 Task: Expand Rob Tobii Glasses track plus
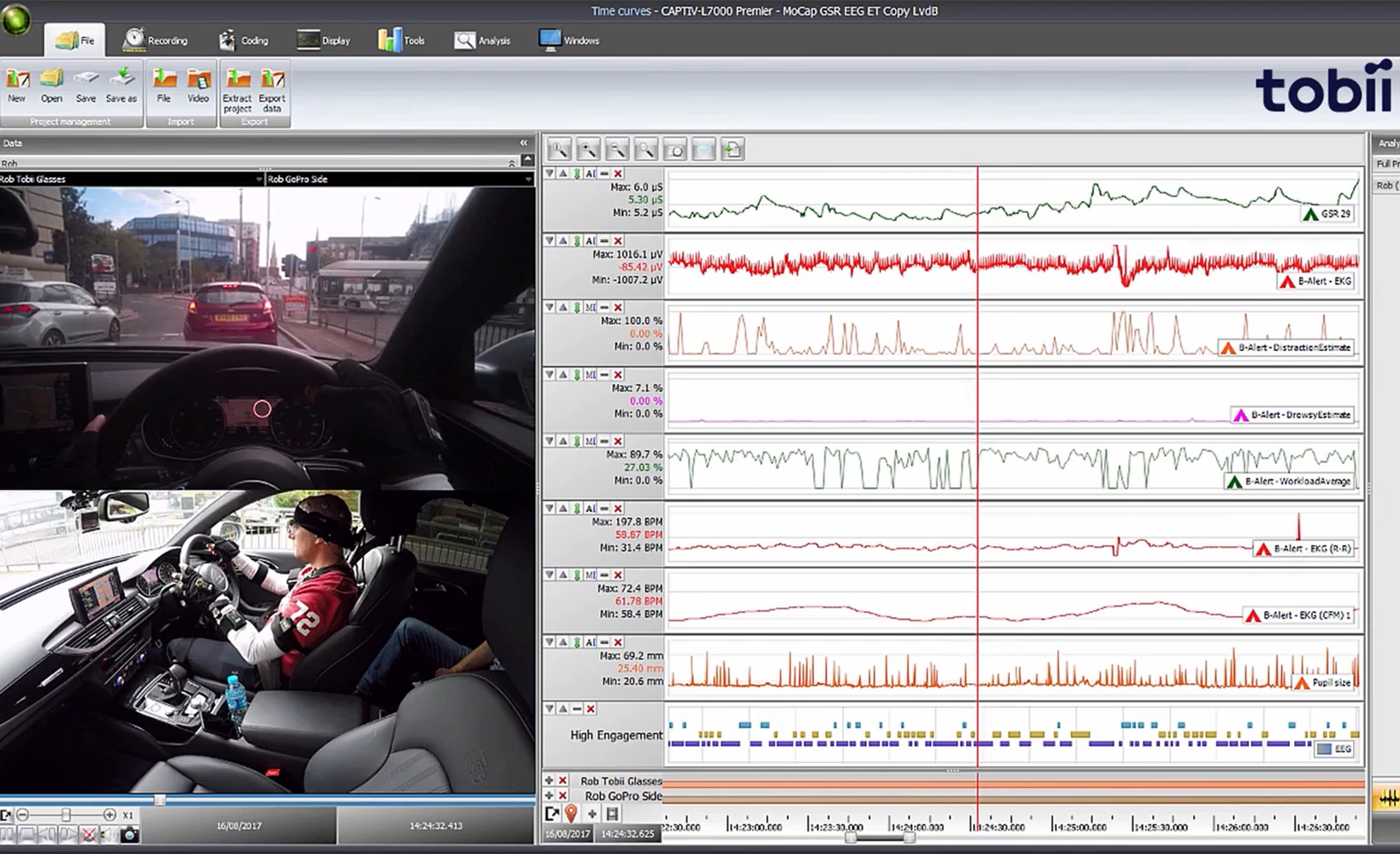coord(549,781)
